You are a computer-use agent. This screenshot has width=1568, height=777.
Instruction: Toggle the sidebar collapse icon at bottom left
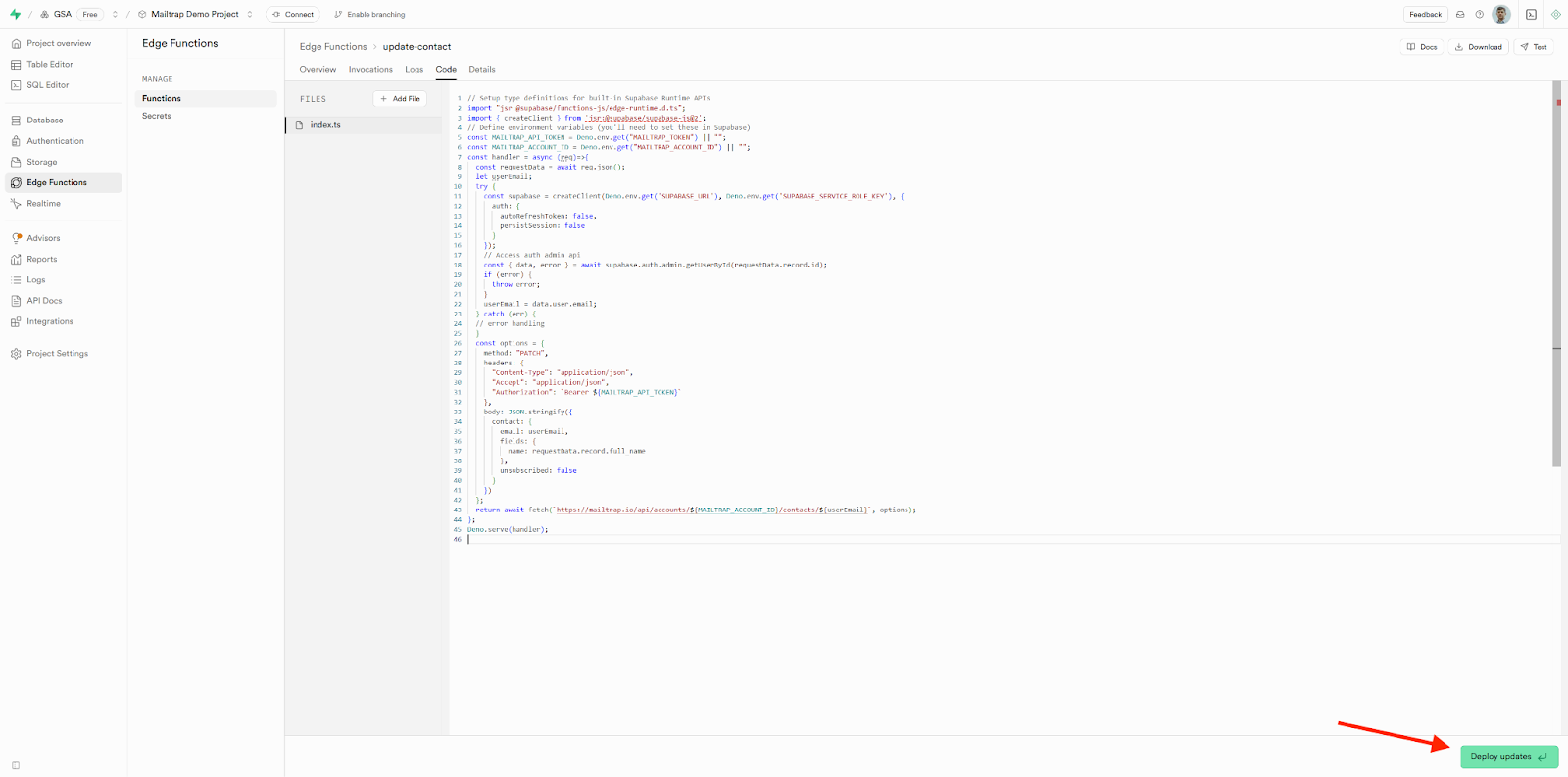(15, 765)
